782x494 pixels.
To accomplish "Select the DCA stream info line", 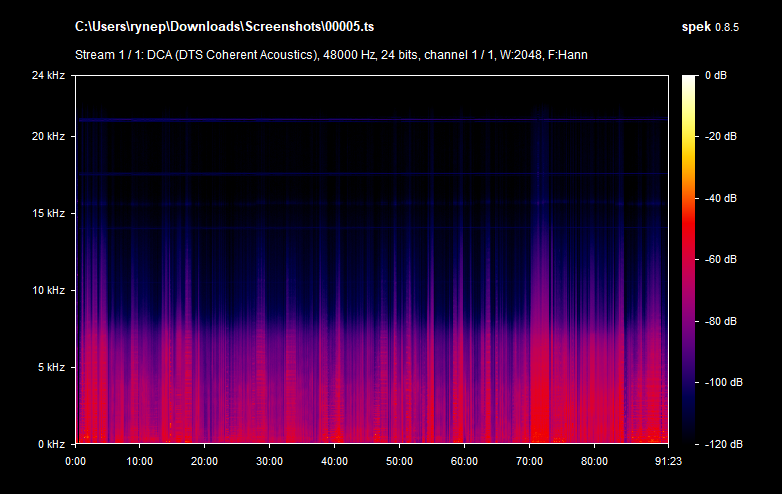I will pos(331,54).
